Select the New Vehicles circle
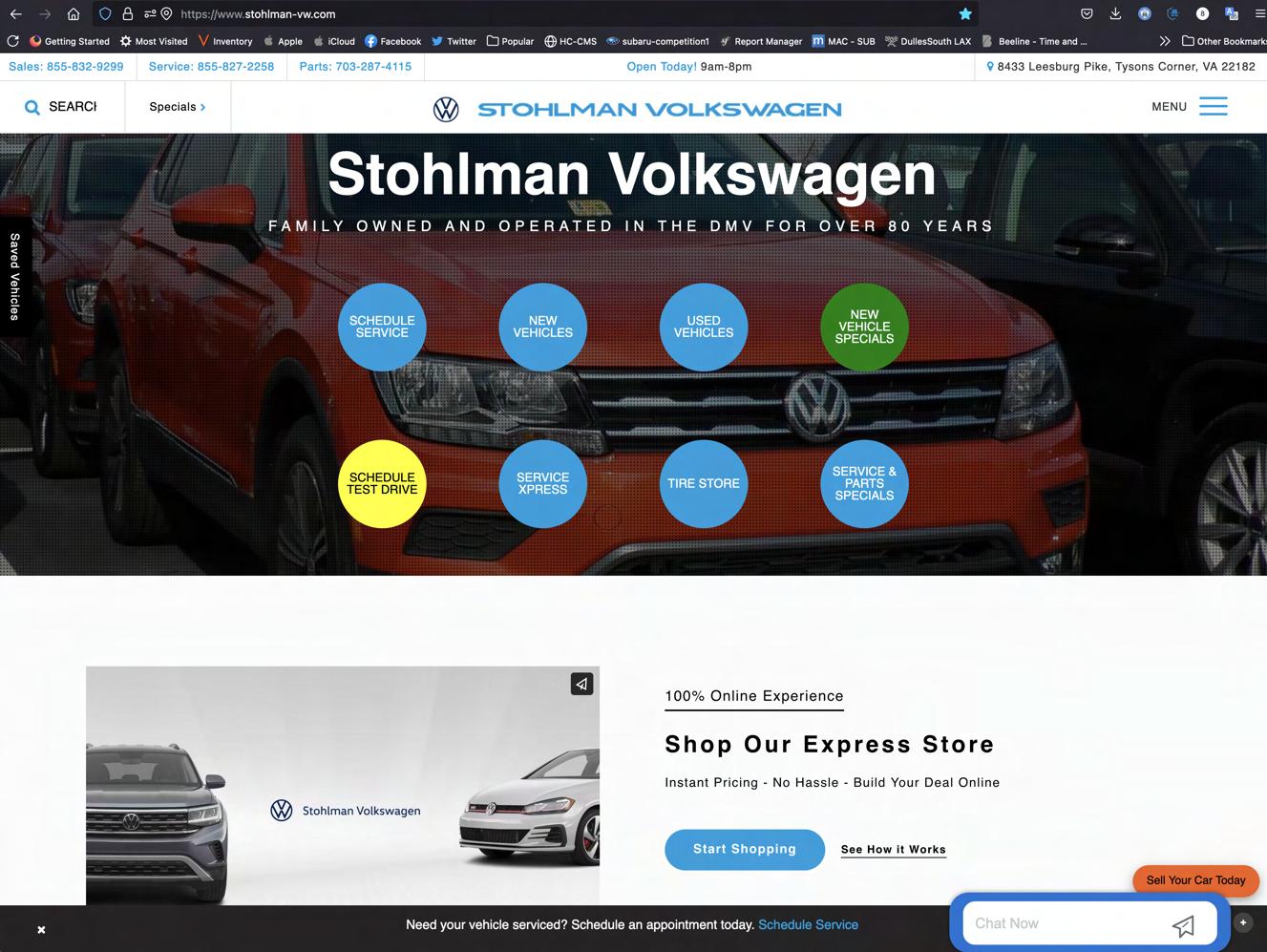This screenshot has width=1267, height=952. (x=543, y=327)
